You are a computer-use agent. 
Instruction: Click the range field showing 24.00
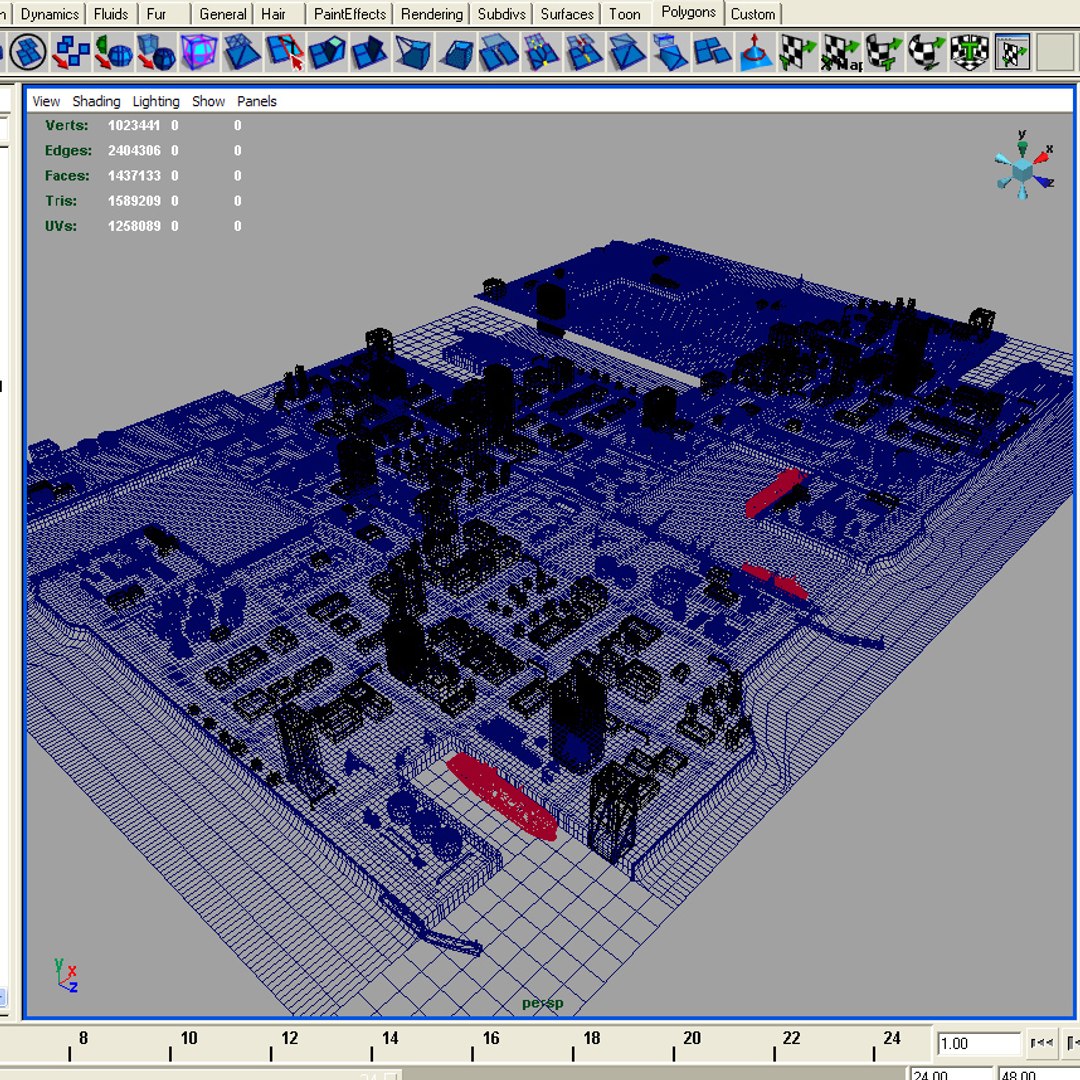click(x=952, y=1074)
